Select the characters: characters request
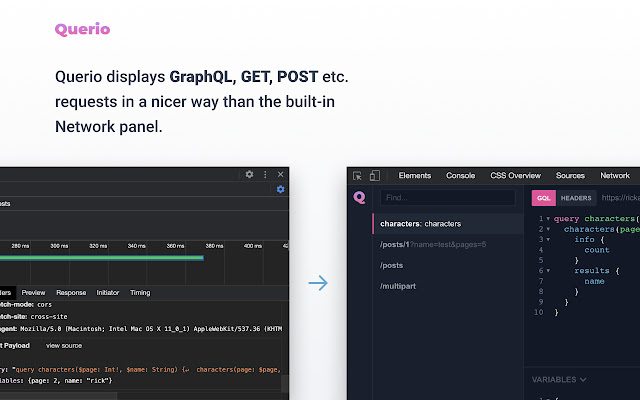The height and width of the screenshot is (400, 640). tap(448, 224)
